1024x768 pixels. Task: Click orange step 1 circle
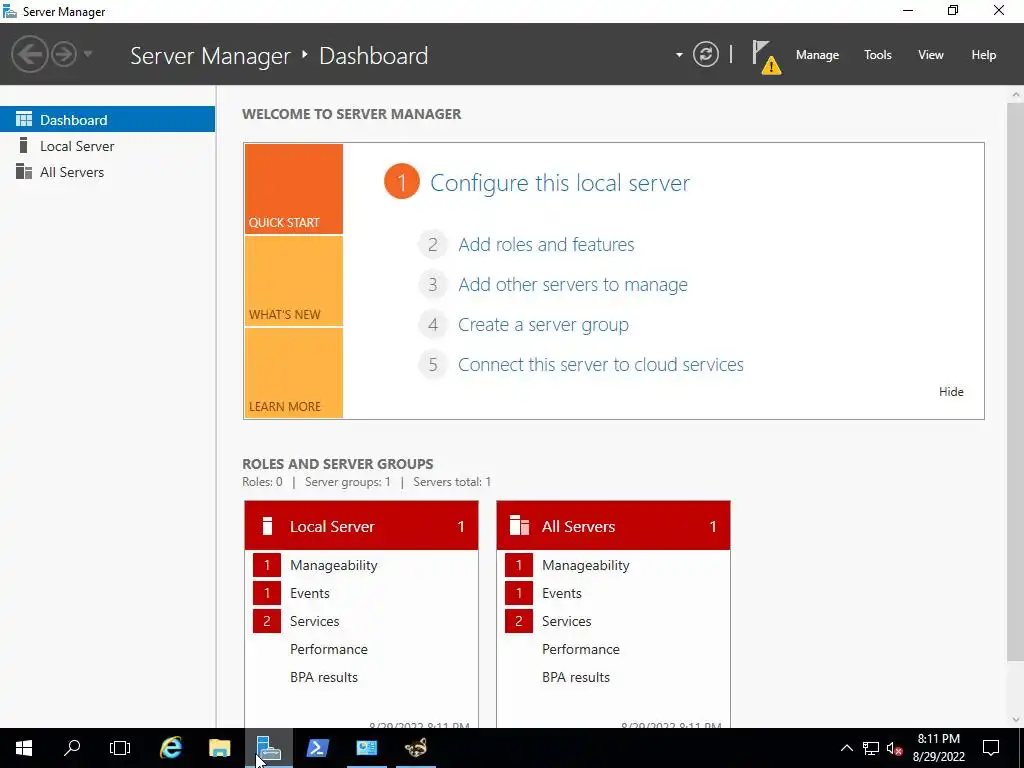[x=402, y=182]
